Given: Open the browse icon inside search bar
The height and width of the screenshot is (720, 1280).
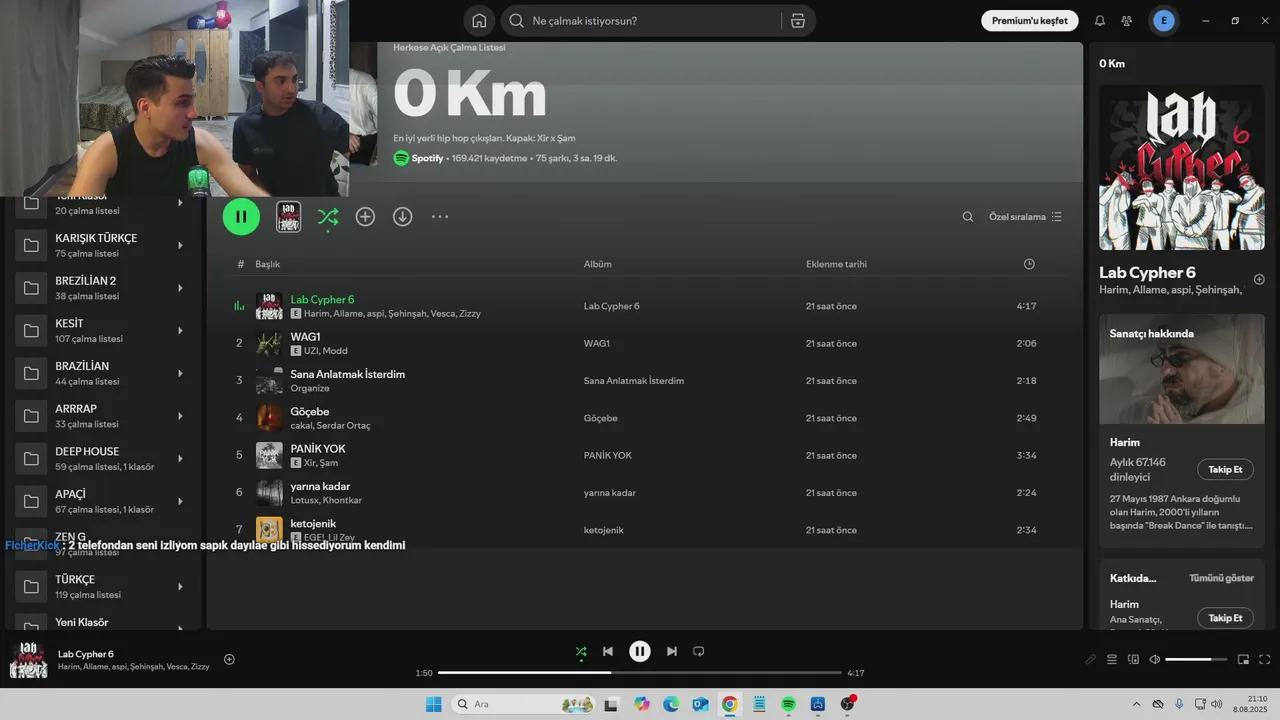Looking at the screenshot, I should pos(797,21).
